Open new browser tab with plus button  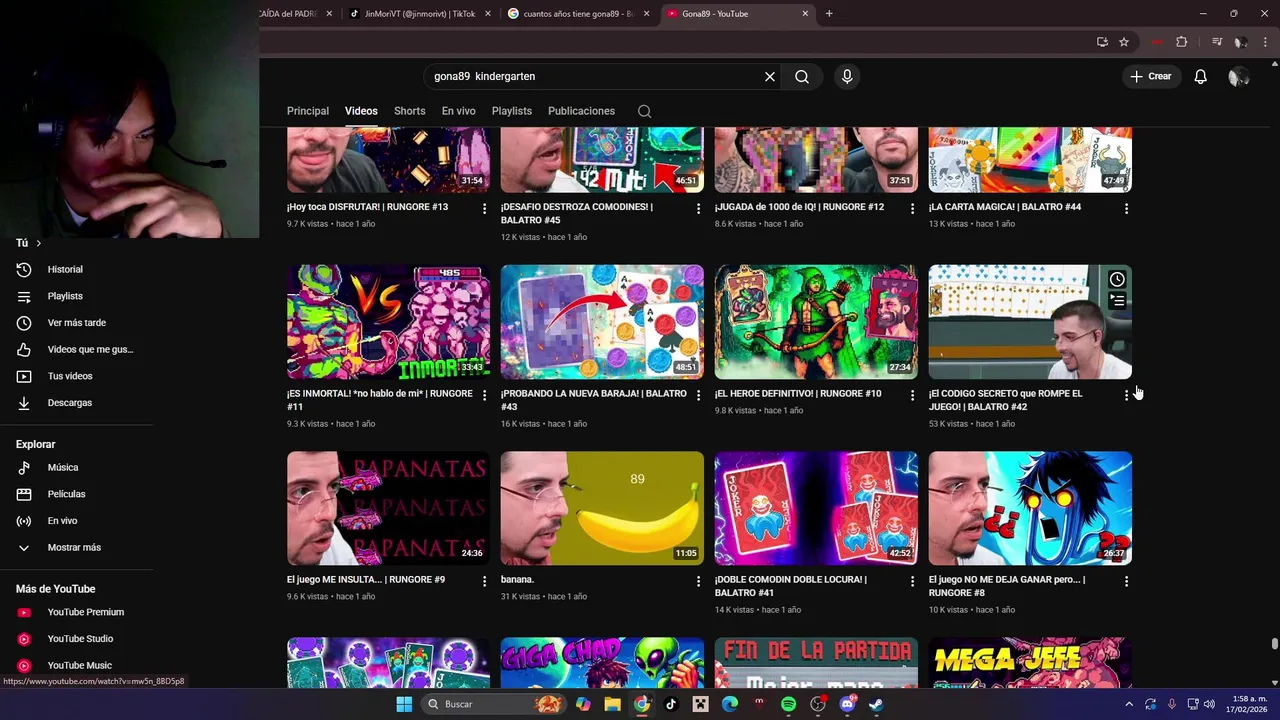coord(829,14)
